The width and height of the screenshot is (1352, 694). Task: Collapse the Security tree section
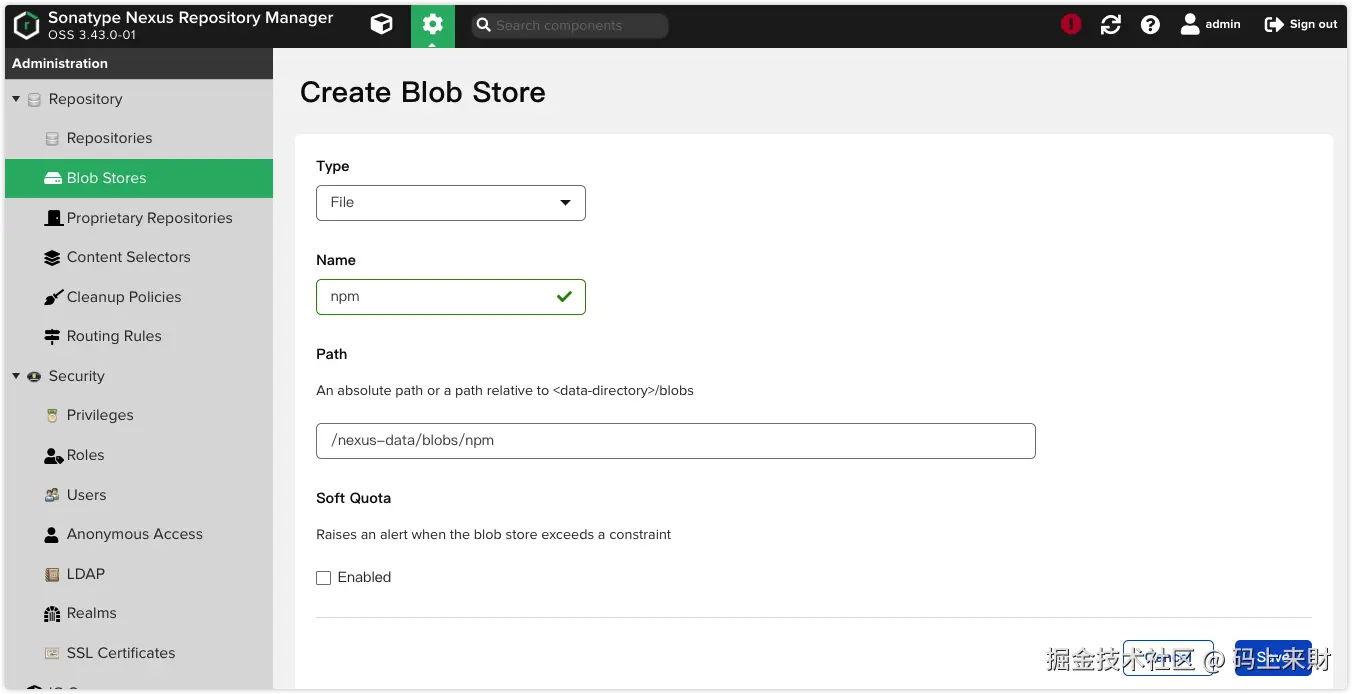(16, 376)
